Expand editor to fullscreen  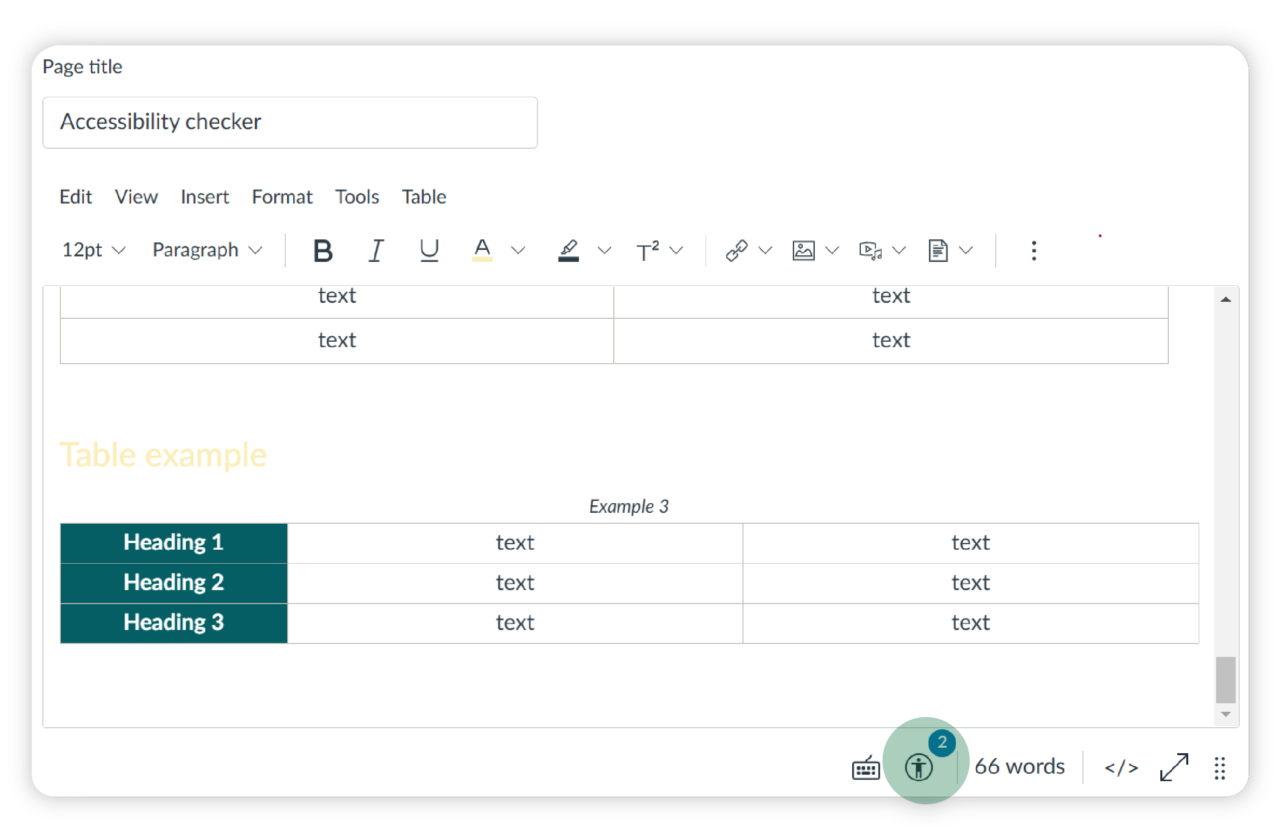pyautogui.click(x=1174, y=767)
